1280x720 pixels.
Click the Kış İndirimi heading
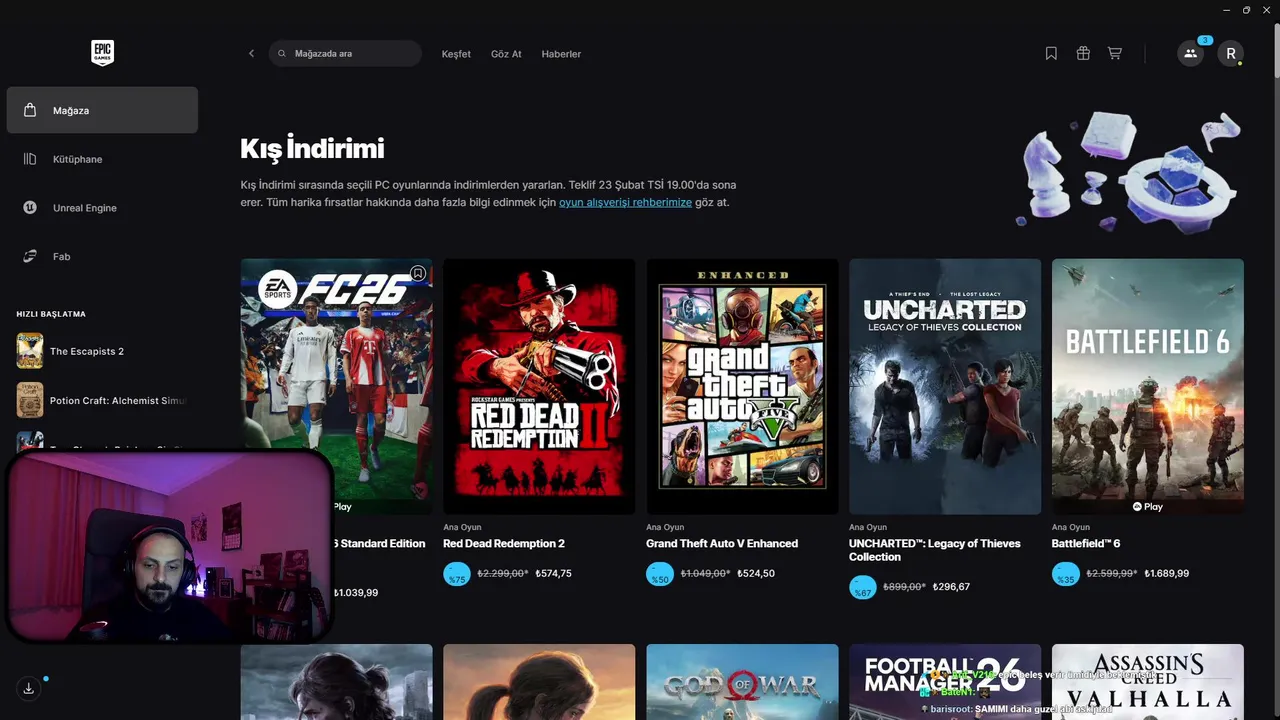312,149
